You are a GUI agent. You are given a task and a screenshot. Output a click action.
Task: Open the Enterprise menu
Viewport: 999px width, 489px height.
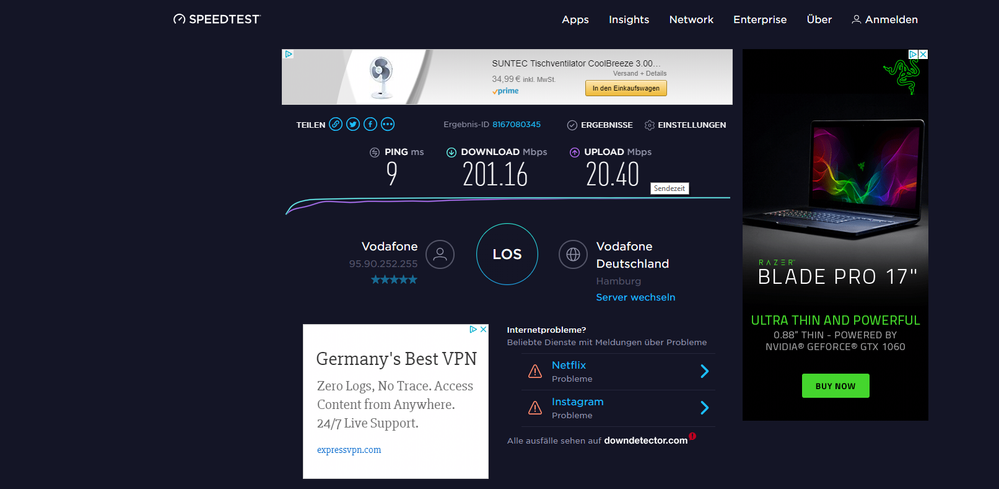(x=759, y=20)
